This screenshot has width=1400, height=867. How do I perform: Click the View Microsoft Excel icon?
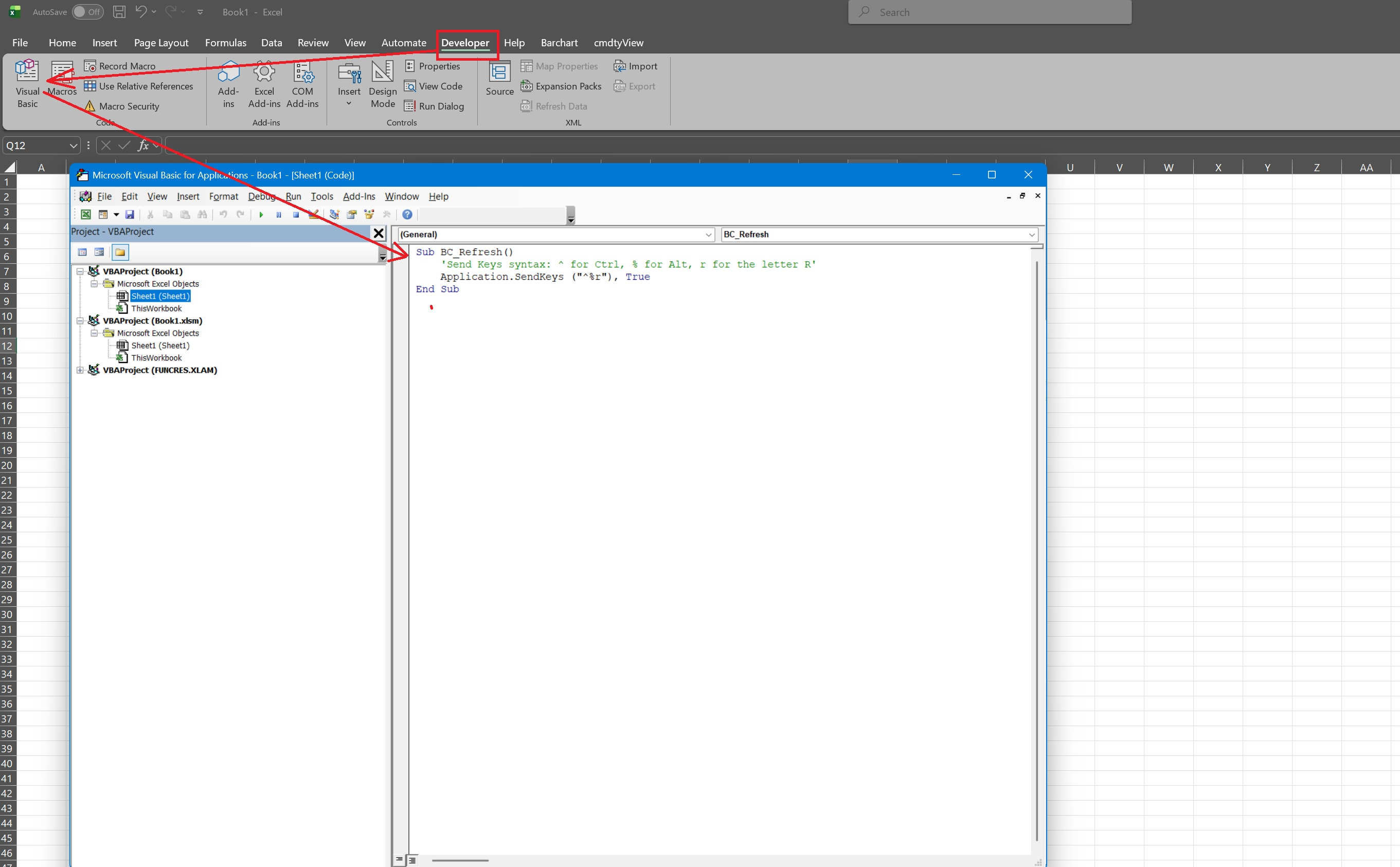click(x=85, y=214)
